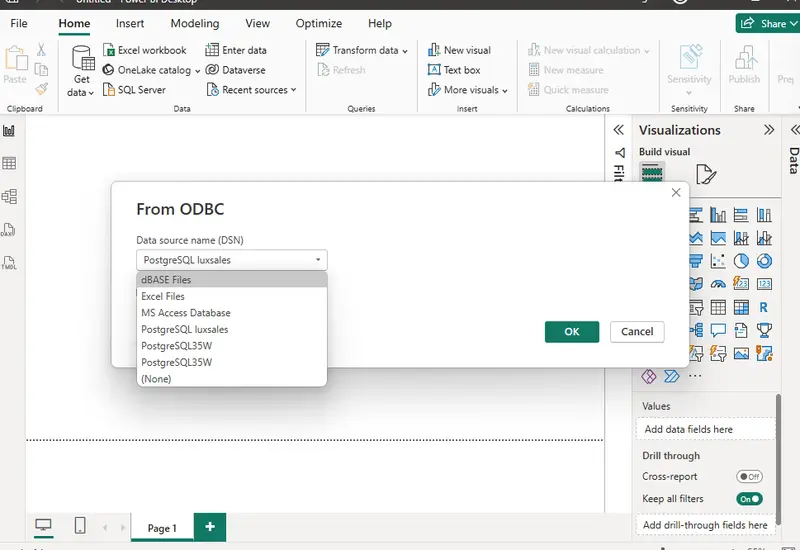Image resolution: width=800 pixels, height=550 pixels.
Task: Open the Report view in left sidebar
Action: pos(9,131)
